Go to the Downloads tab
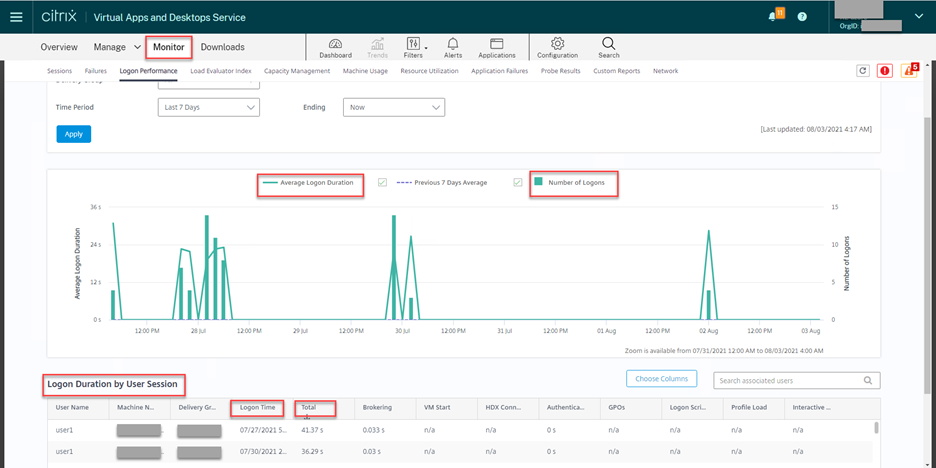 tap(222, 47)
